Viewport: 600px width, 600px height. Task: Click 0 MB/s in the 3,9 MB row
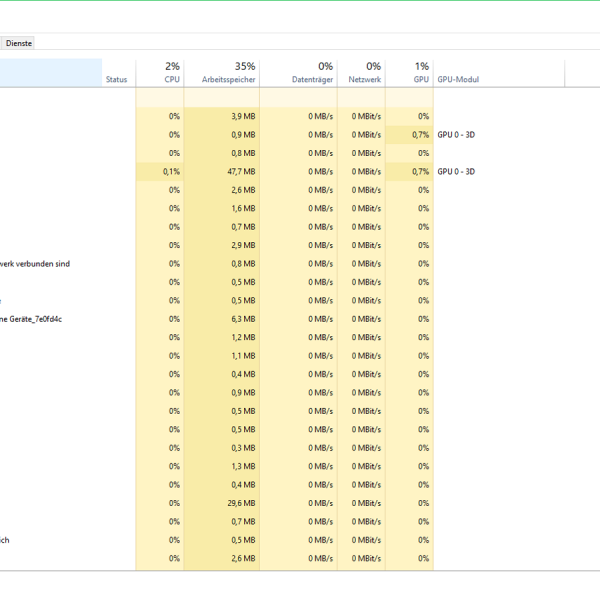click(321, 116)
